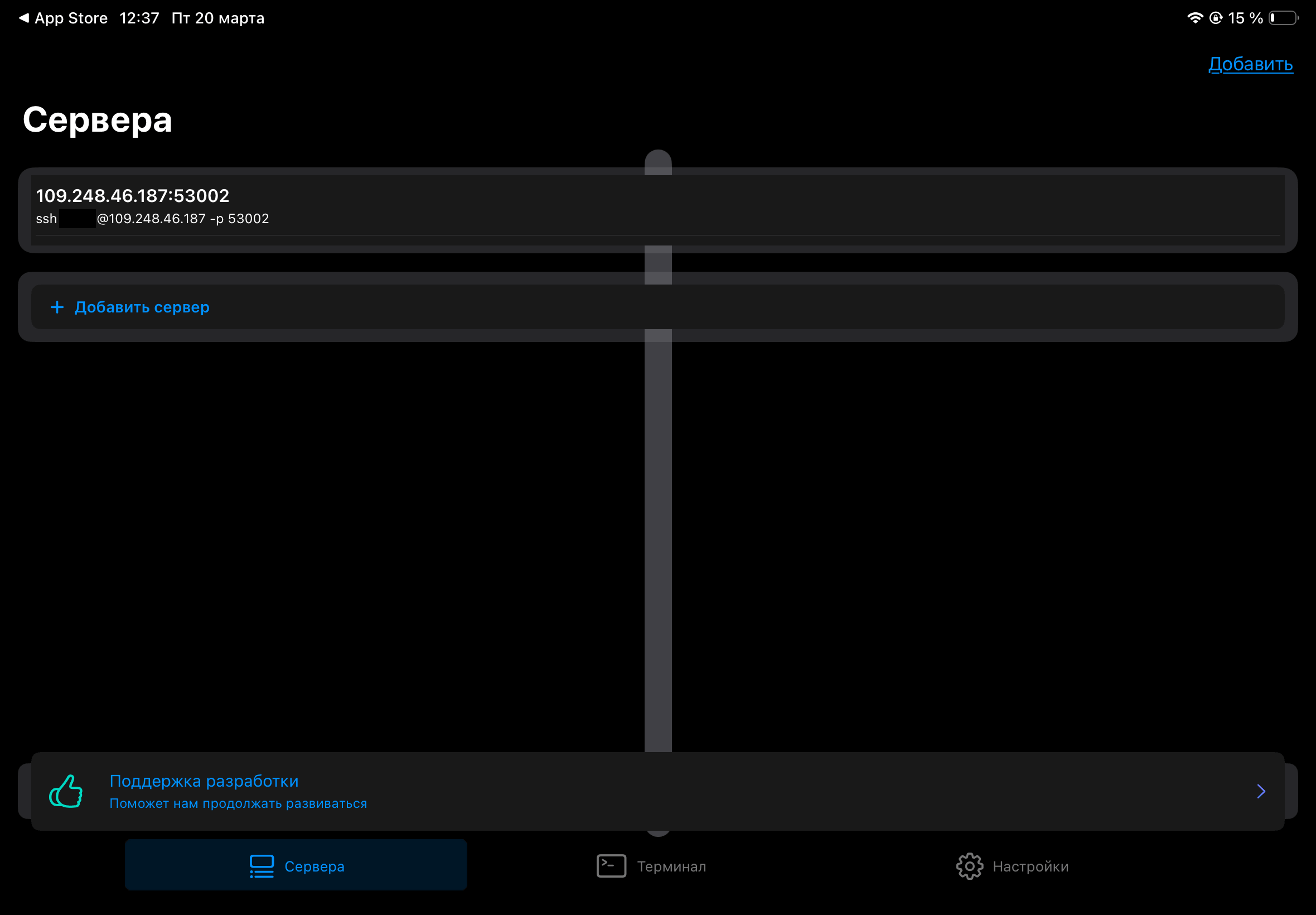The width and height of the screenshot is (1316, 915).
Task: Click the Wi-Fi status icon
Action: [x=1194, y=18]
